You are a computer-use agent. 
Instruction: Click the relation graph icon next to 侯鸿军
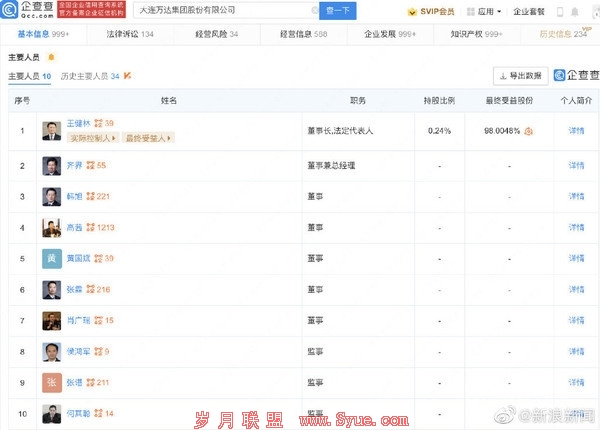pos(98,351)
